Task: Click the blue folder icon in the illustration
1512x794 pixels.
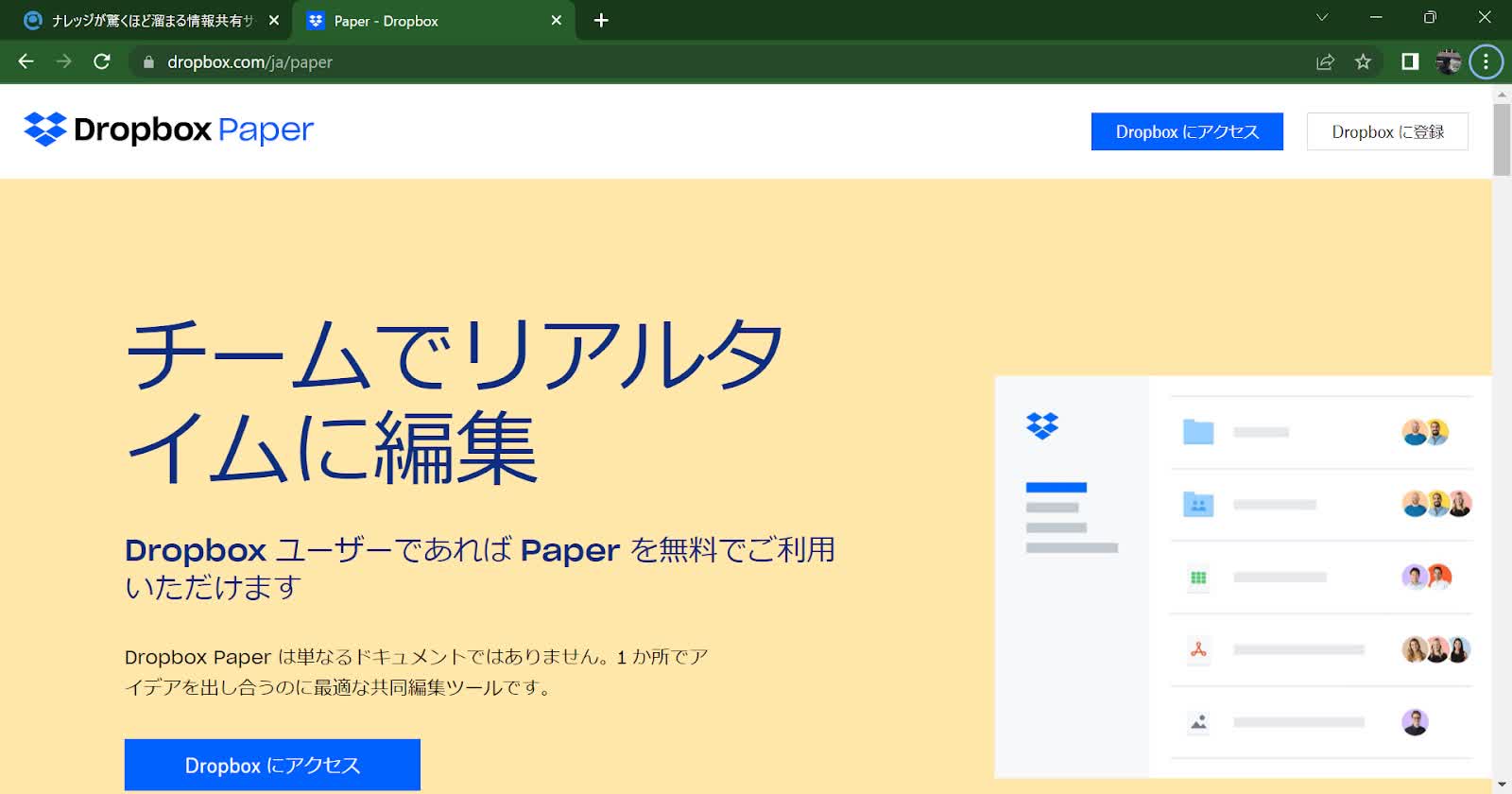Action: point(1198,432)
